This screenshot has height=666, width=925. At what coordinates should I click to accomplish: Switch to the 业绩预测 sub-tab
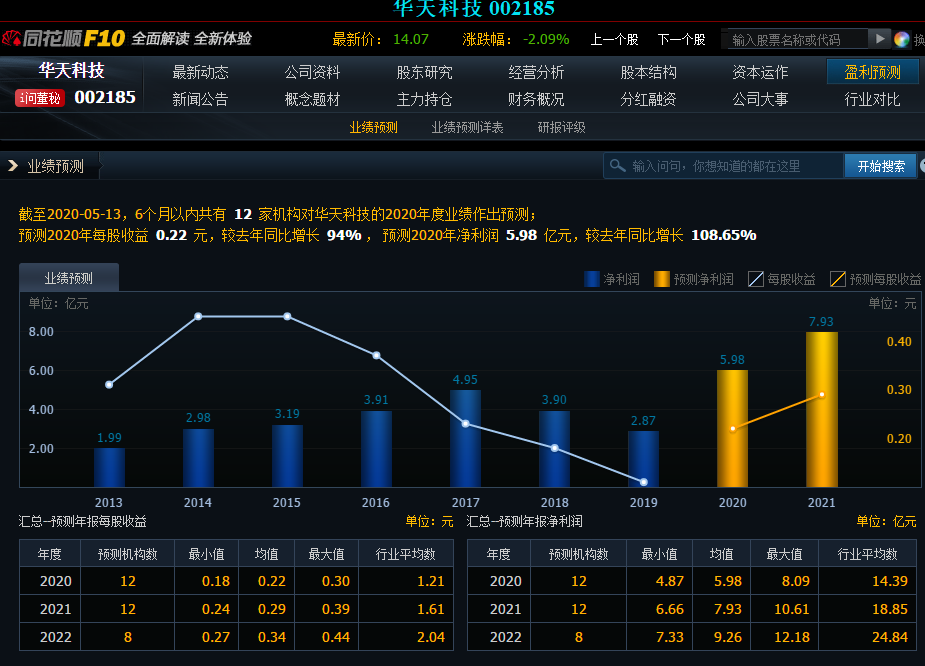point(373,127)
